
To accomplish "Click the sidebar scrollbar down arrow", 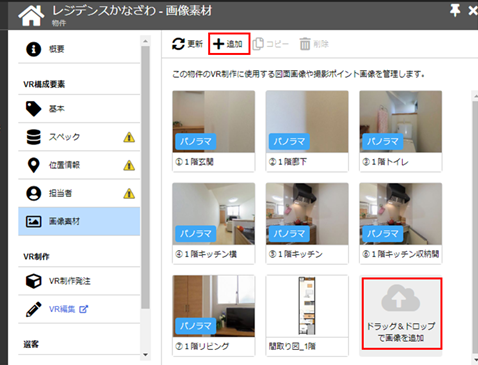I will (145, 355).
